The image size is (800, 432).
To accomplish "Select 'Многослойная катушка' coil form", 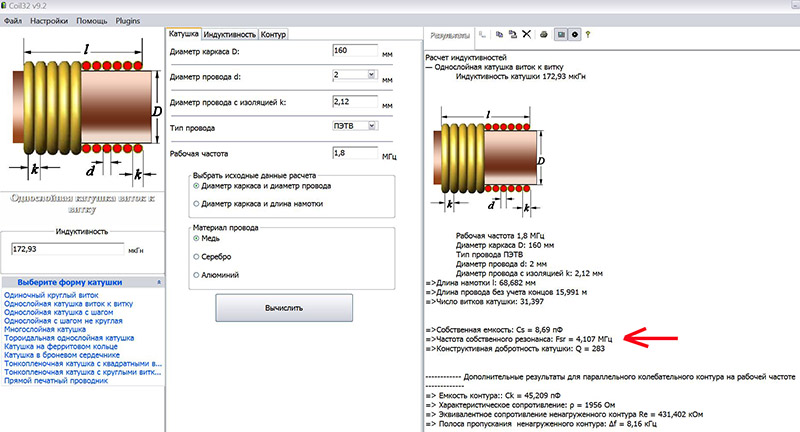I will [x=45, y=329].
